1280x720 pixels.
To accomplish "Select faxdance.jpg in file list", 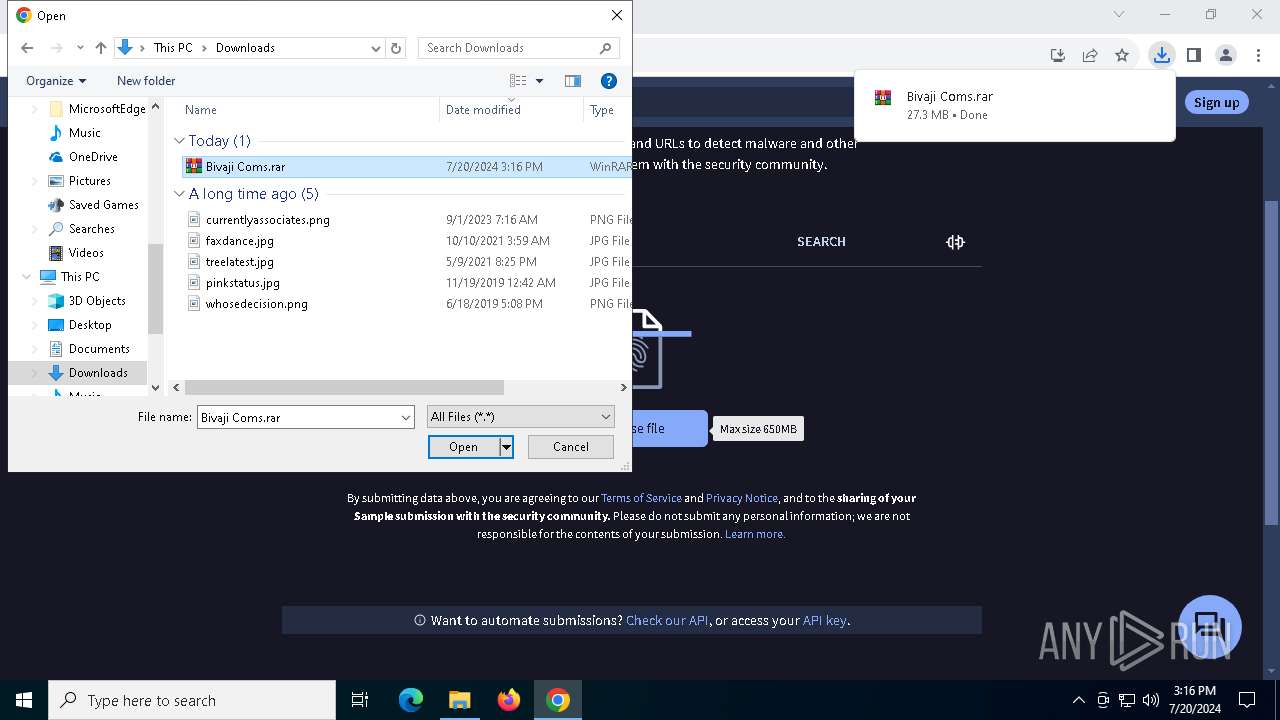I will click(239, 241).
